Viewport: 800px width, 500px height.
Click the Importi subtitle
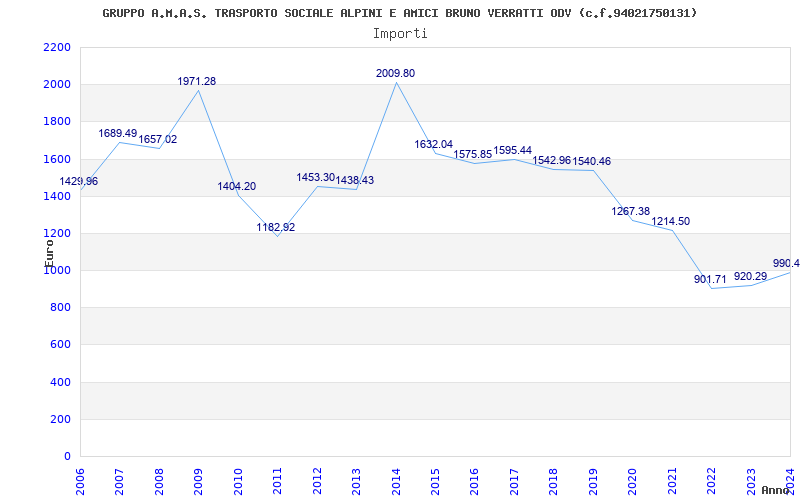pyautogui.click(x=400, y=34)
